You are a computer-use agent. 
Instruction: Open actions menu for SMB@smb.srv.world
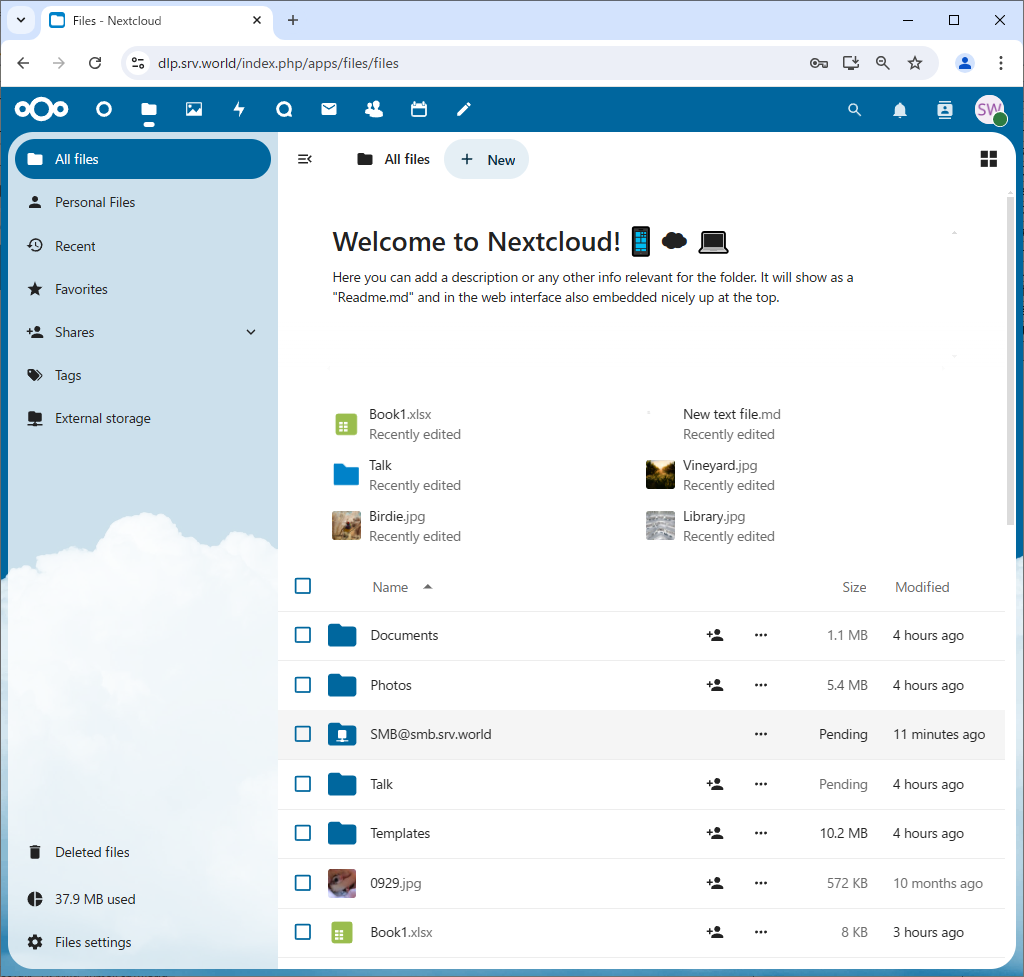click(761, 734)
